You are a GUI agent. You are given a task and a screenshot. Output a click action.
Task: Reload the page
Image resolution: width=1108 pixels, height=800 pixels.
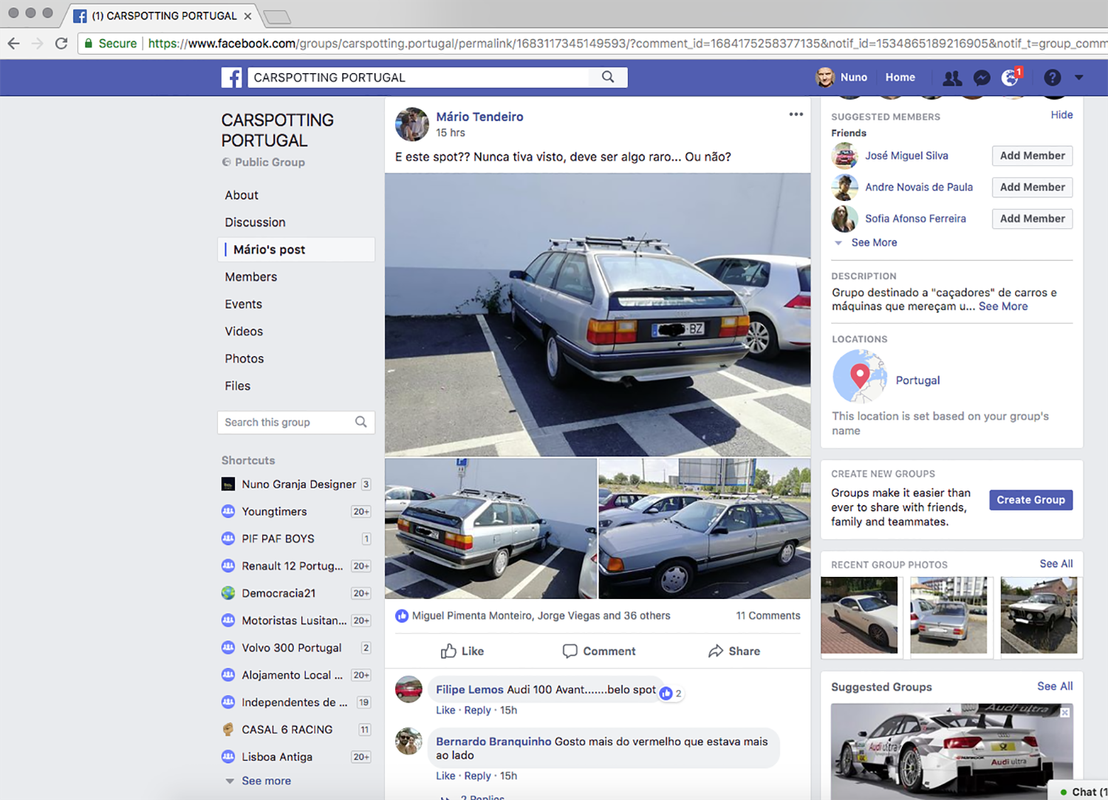(61, 43)
